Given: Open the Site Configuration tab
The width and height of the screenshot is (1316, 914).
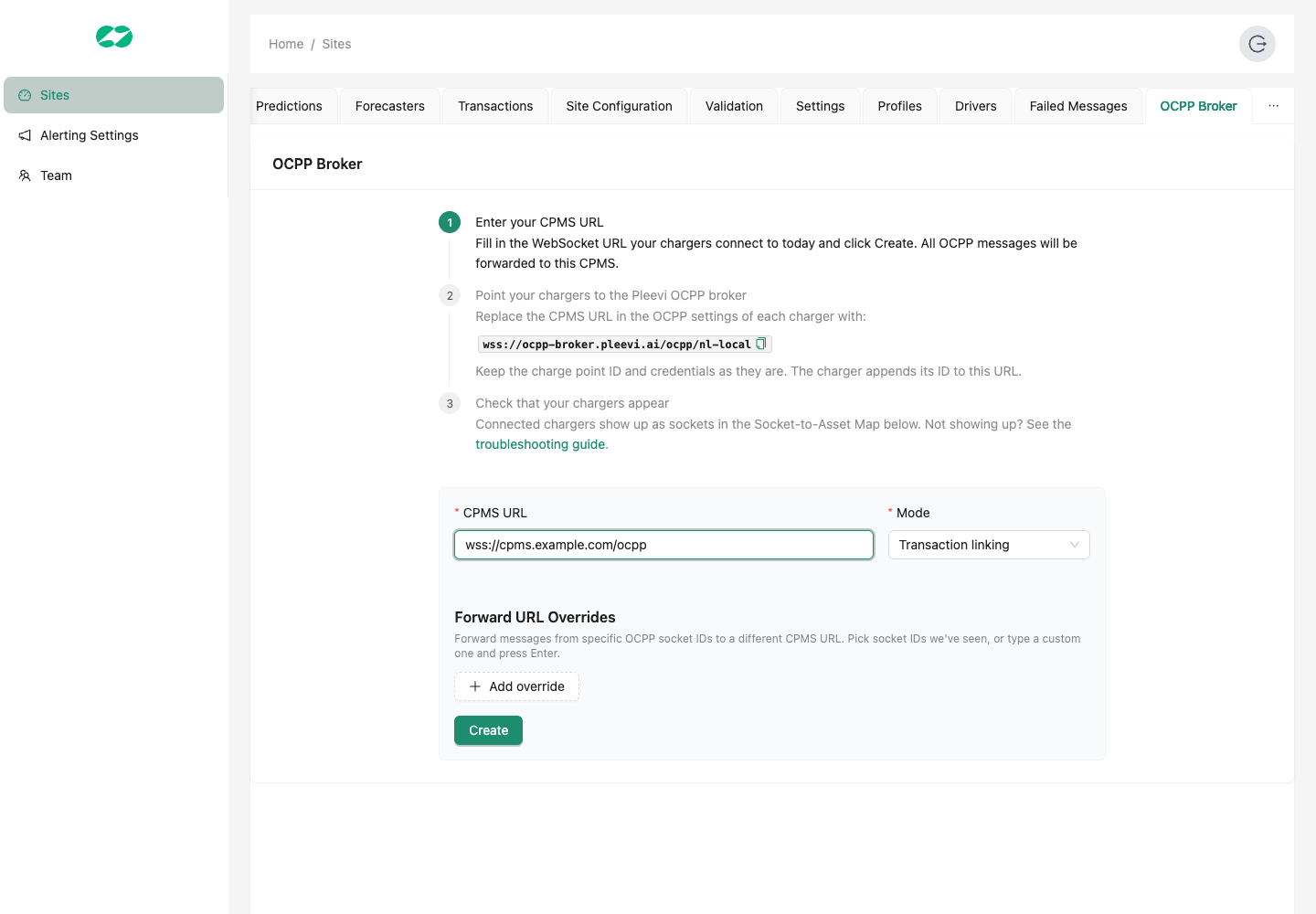Looking at the screenshot, I should [619, 106].
